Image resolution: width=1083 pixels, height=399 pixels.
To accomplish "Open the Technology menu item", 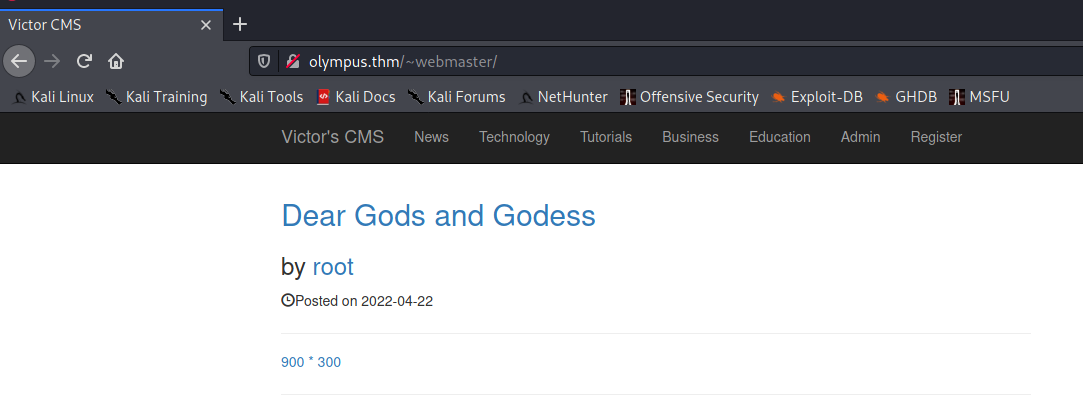I will click(x=515, y=137).
